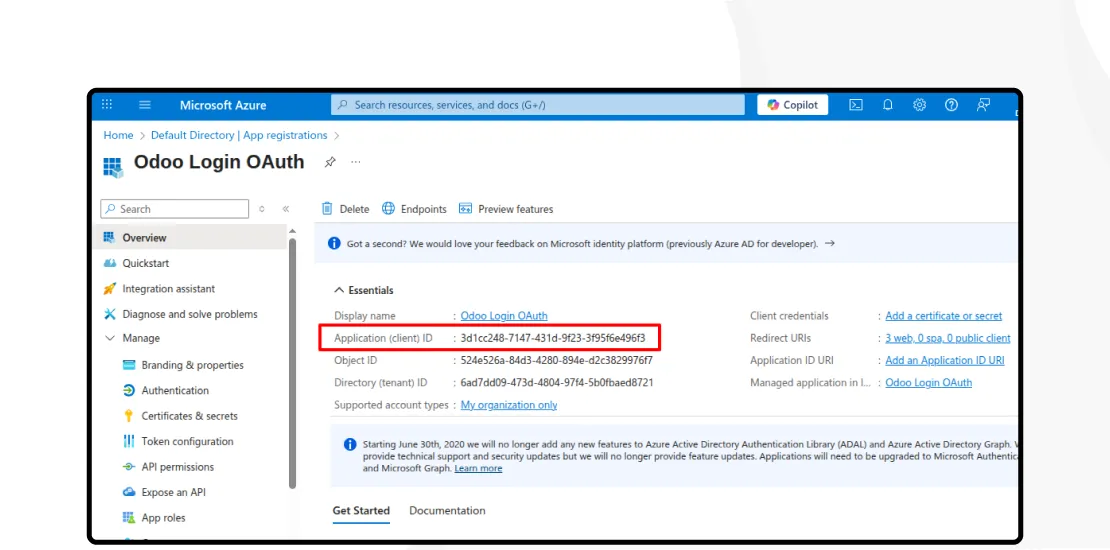Screen dimensions: 1110x550
Task: Switch to the Documentation tab
Action: click(x=447, y=511)
